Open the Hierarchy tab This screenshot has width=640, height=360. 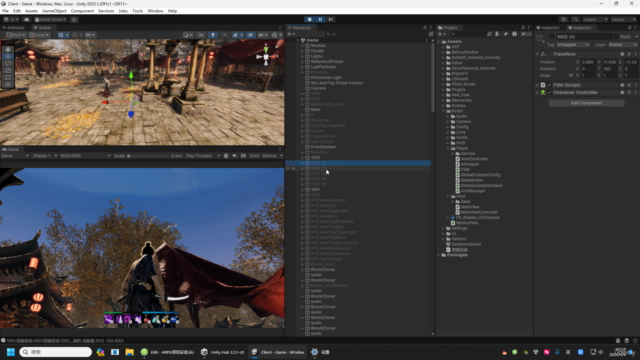[300, 28]
